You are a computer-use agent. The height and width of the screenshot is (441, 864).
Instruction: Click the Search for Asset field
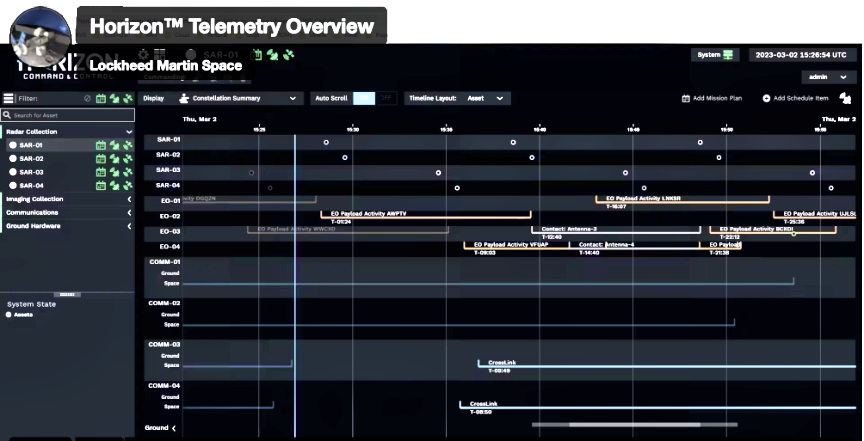(x=68, y=116)
